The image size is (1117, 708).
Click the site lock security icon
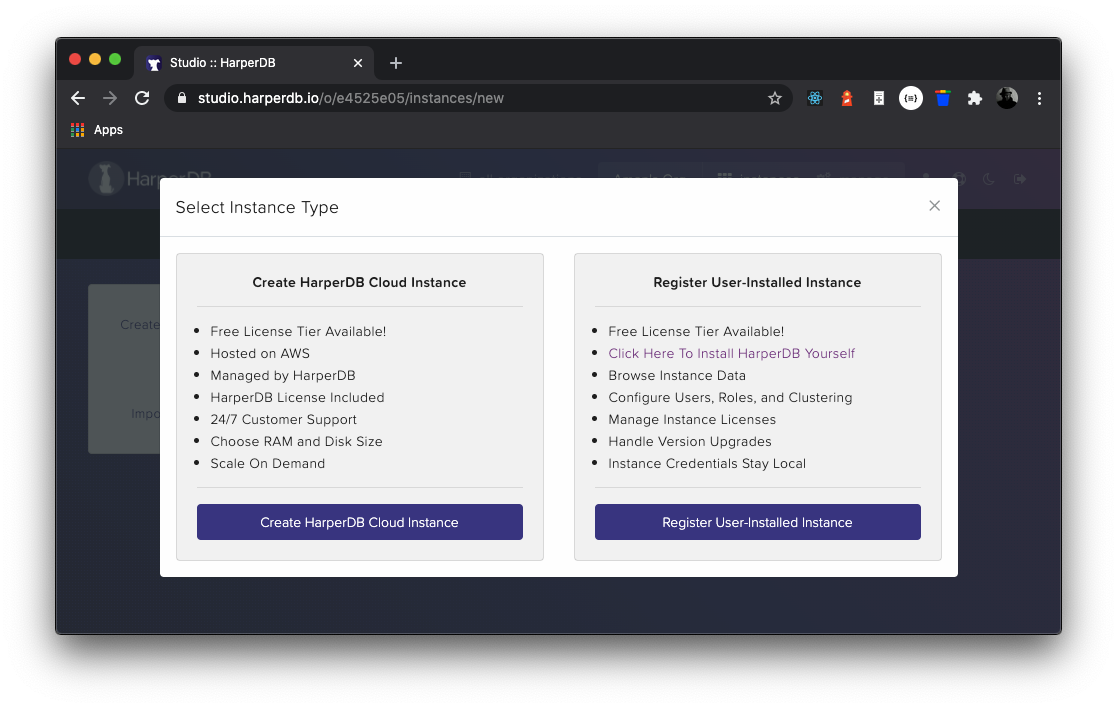182,98
